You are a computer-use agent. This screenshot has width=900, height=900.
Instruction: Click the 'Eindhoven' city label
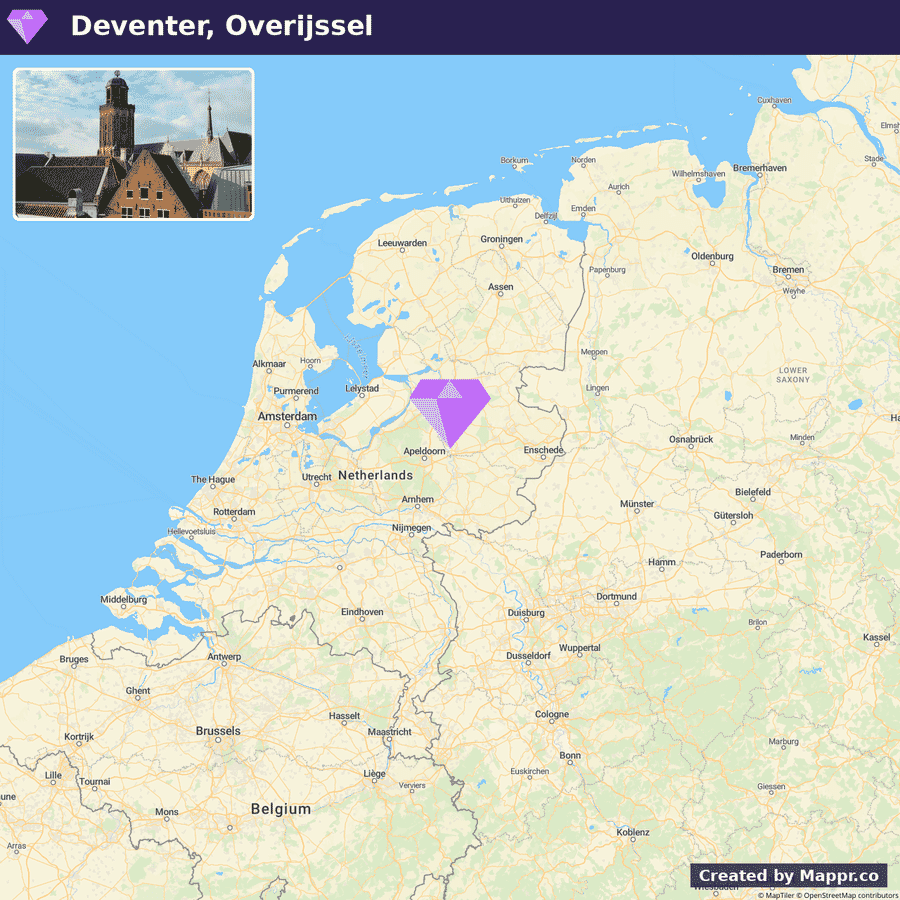coord(362,612)
